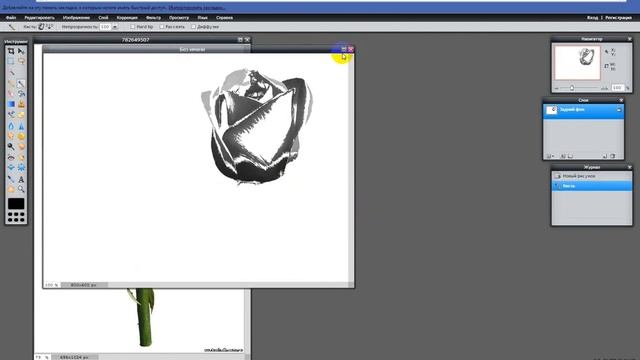This screenshot has height=360, width=640.
Task: Select the Magic Wand tool
Action: [x=11, y=72]
